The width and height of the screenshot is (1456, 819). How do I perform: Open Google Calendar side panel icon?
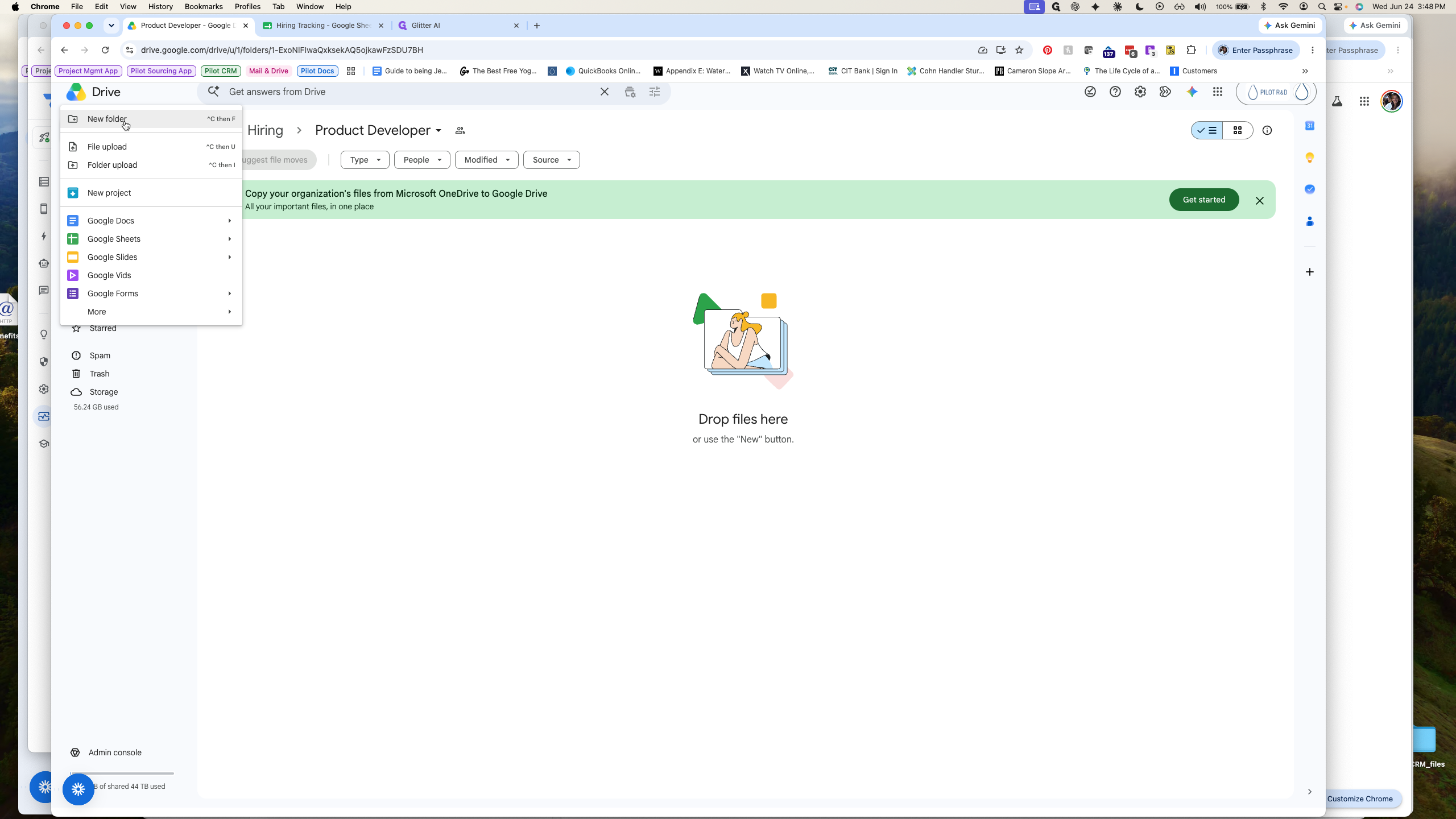point(1309,126)
